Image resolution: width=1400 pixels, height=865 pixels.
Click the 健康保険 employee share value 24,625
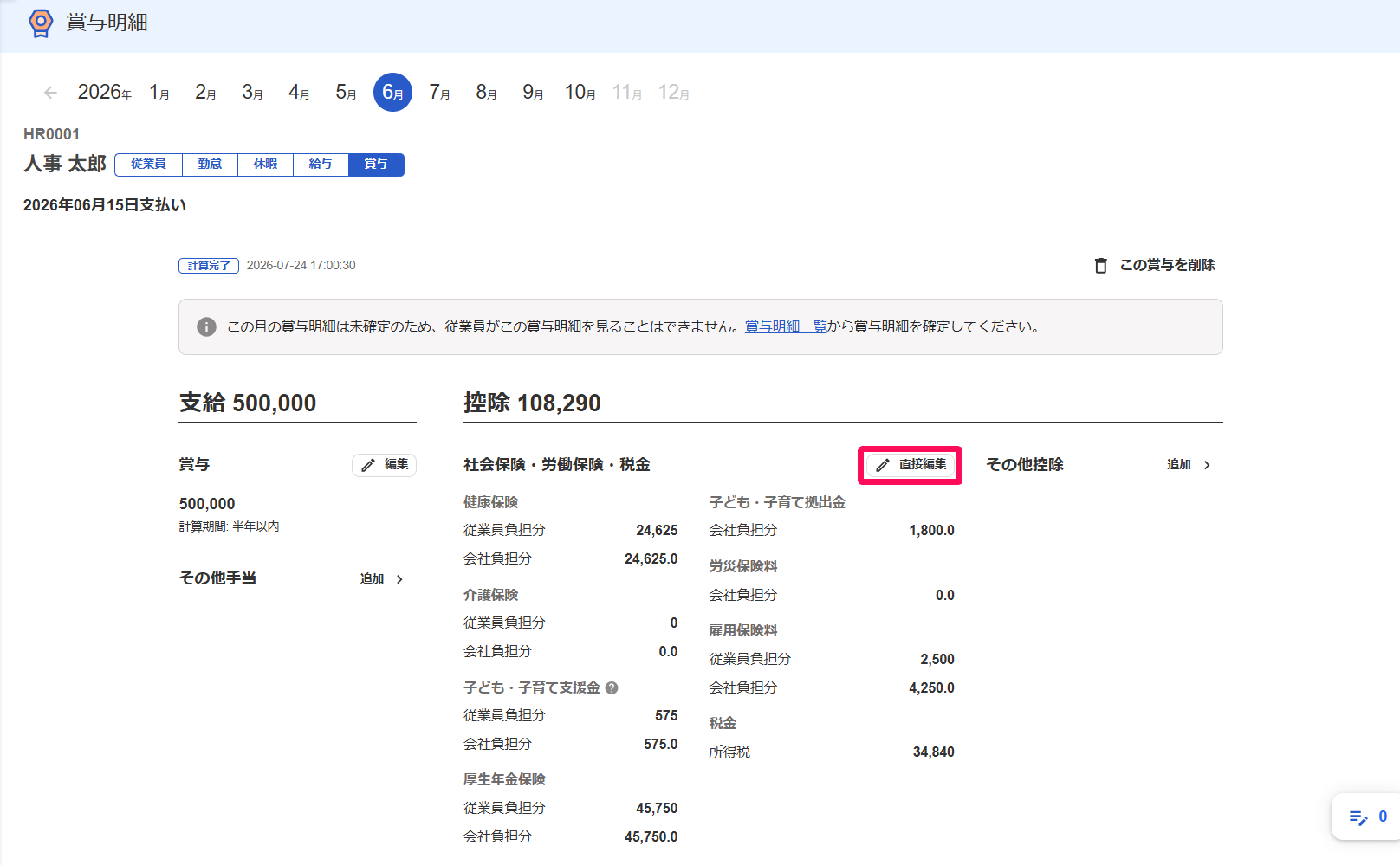coord(657,530)
